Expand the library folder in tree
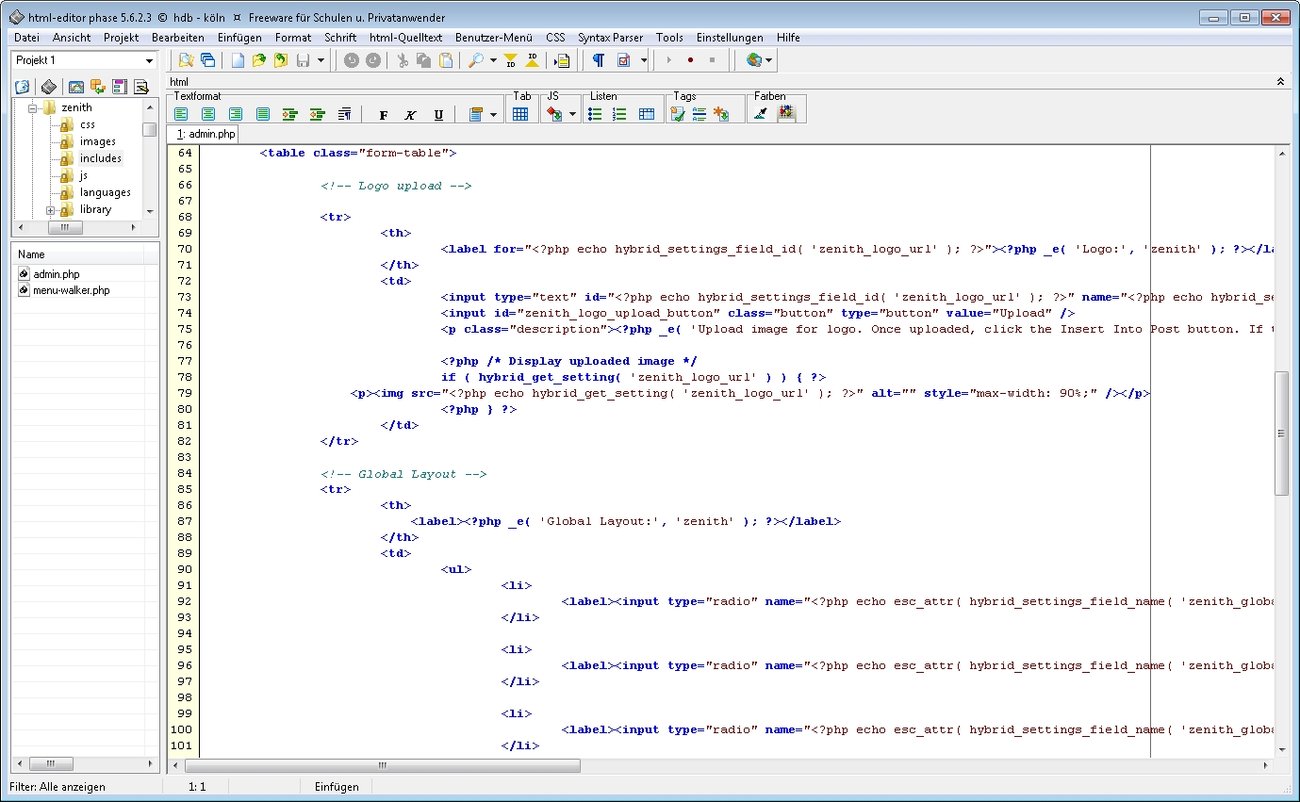 50,210
